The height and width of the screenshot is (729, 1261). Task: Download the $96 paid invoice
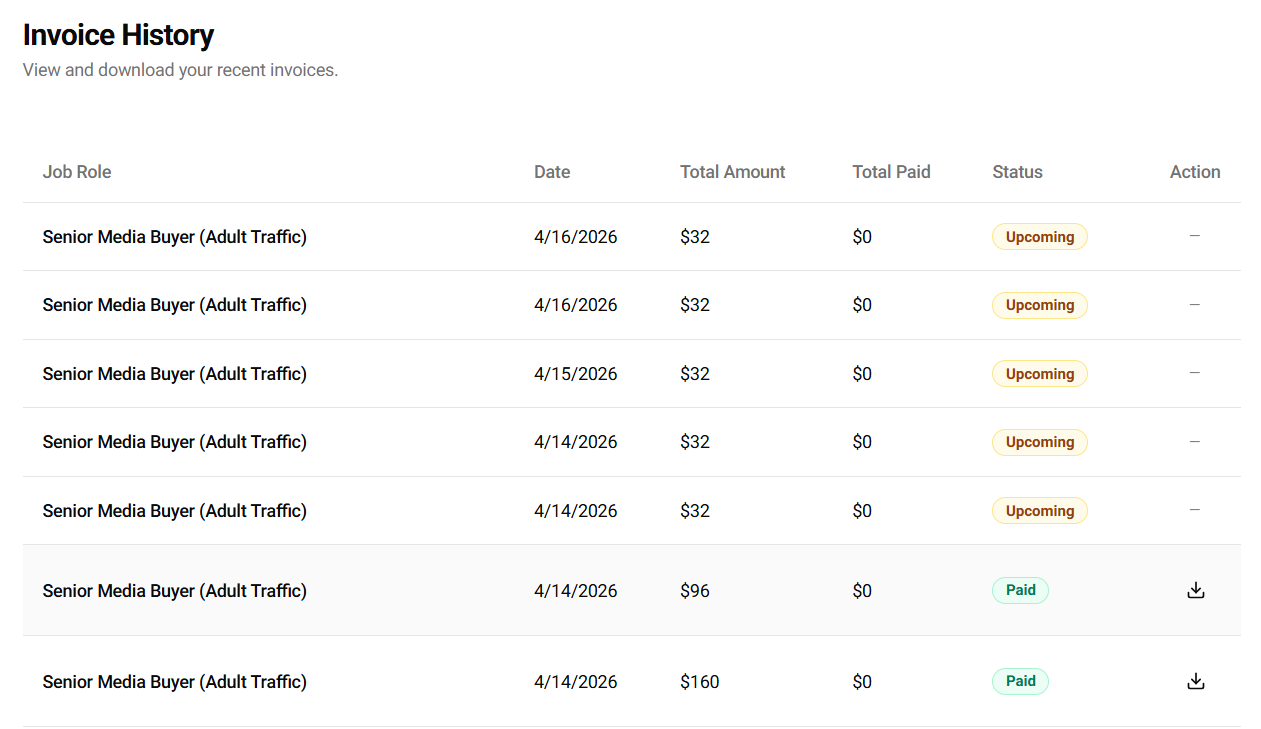pyautogui.click(x=1195, y=590)
